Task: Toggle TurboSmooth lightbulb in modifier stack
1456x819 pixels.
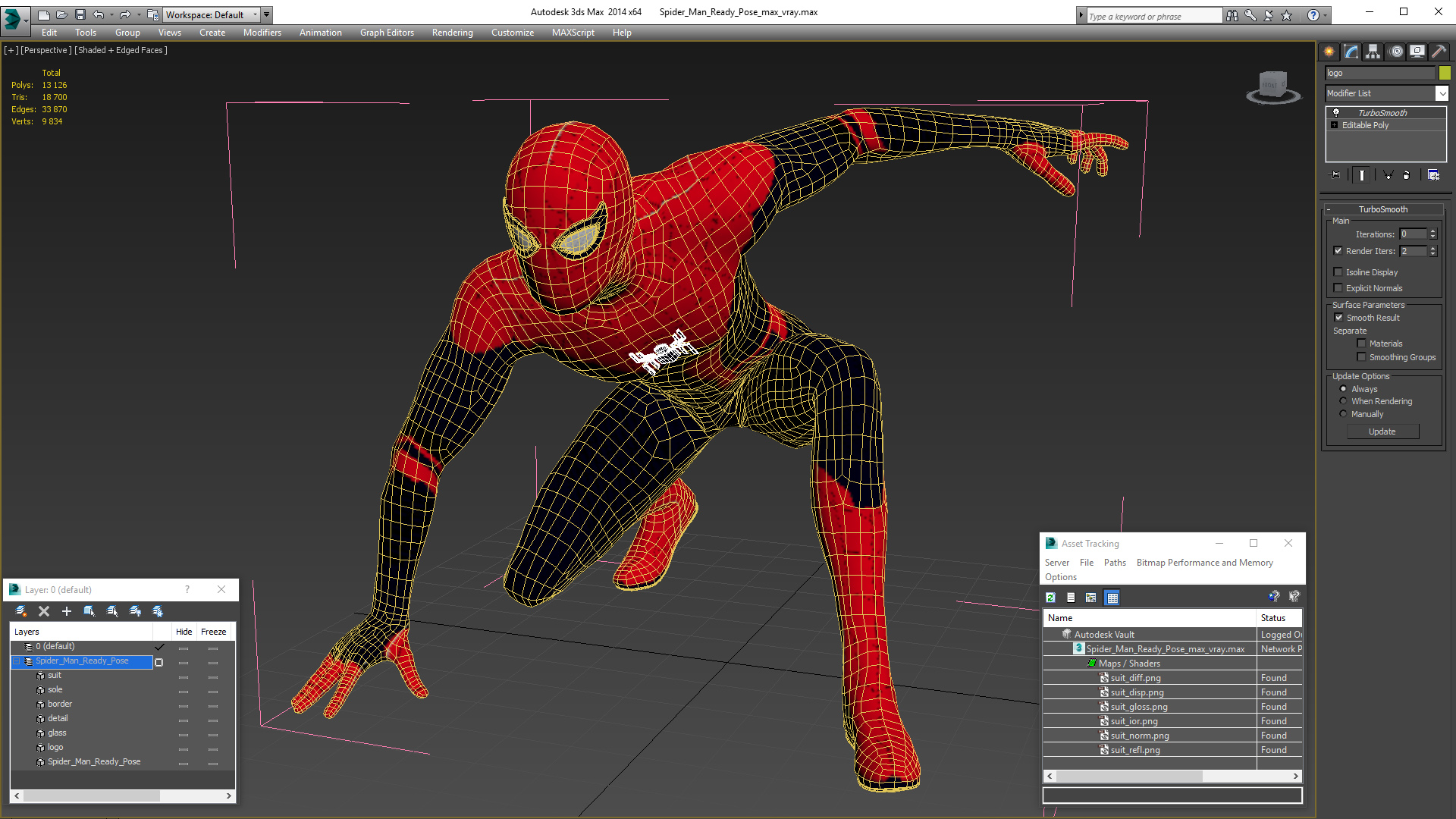Action: click(x=1336, y=112)
